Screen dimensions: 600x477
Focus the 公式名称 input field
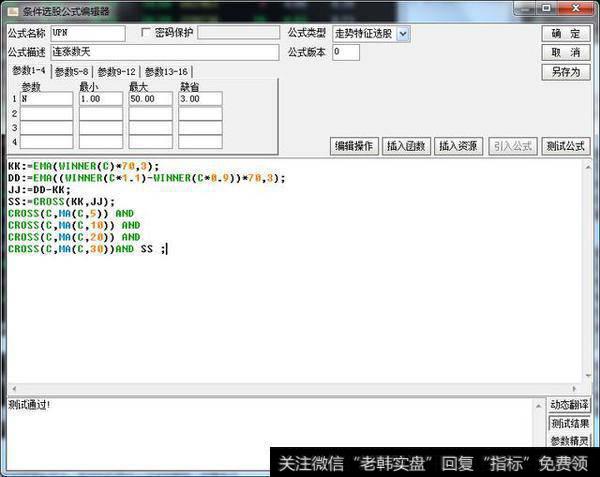[x=87, y=33]
